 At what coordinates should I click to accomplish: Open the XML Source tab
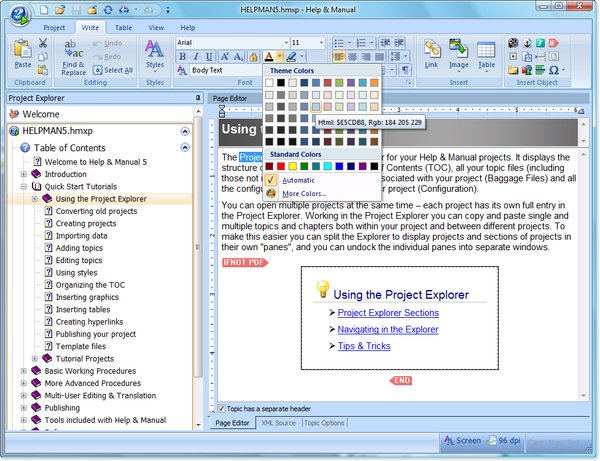point(279,423)
